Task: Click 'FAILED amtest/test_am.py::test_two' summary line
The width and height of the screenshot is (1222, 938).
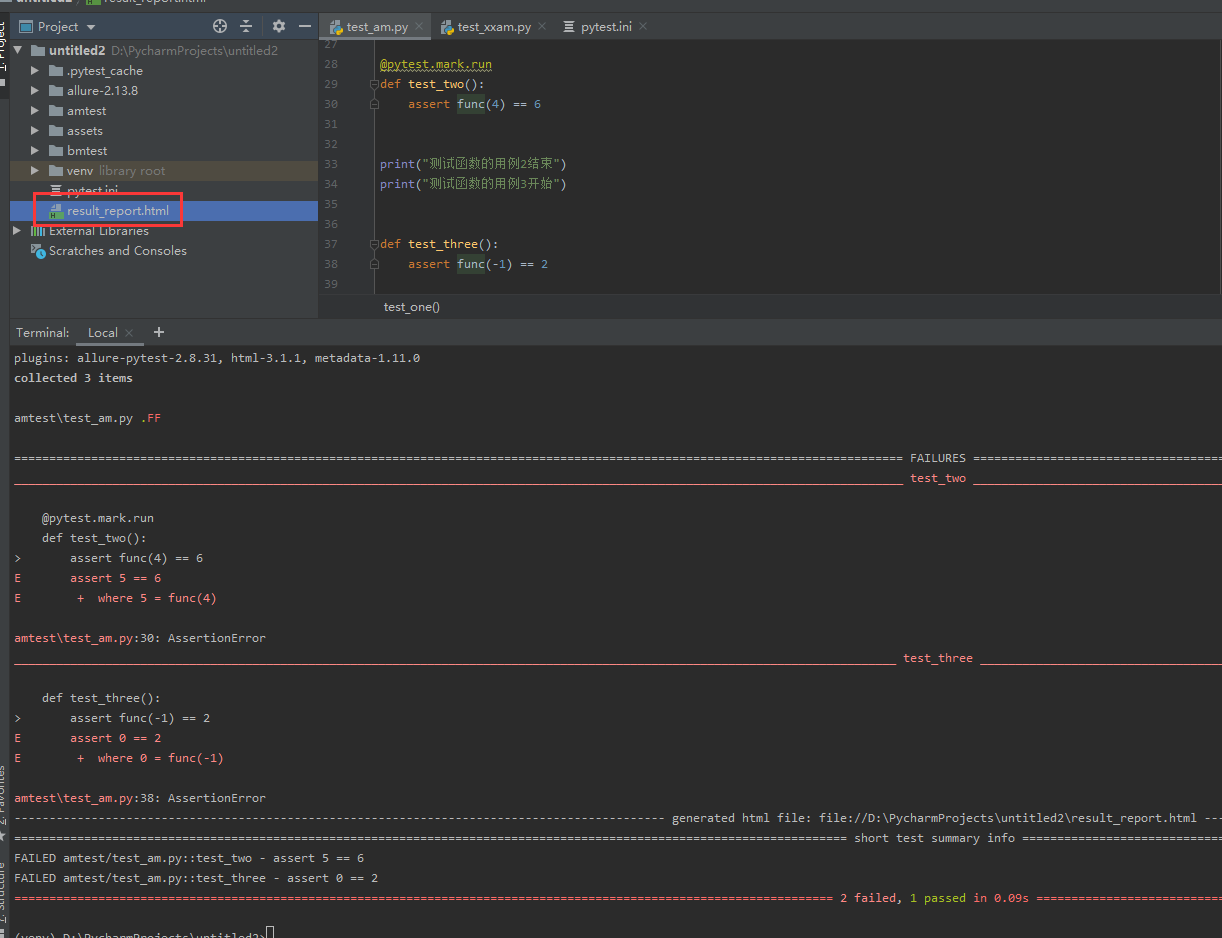Action: coord(189,858)
